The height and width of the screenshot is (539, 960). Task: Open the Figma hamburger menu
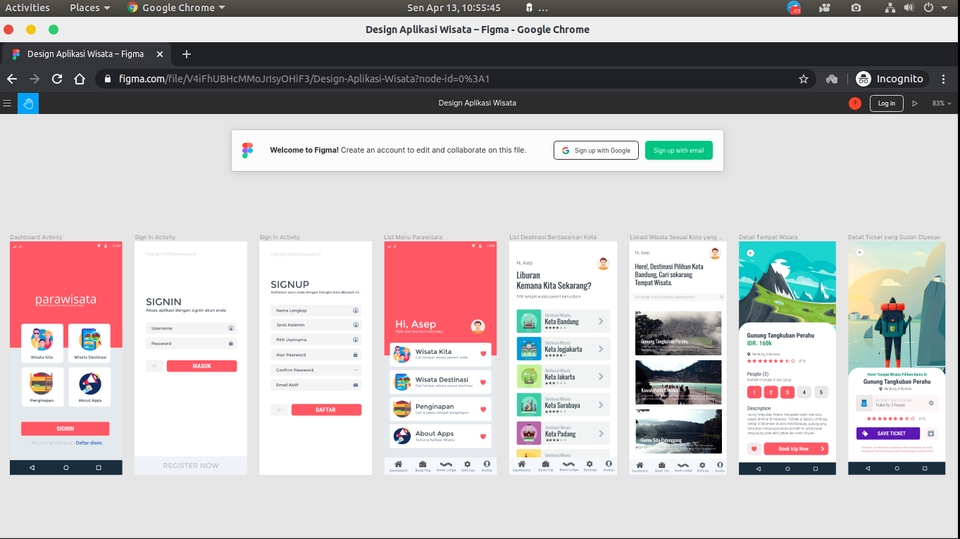click(x=8, y=103)
